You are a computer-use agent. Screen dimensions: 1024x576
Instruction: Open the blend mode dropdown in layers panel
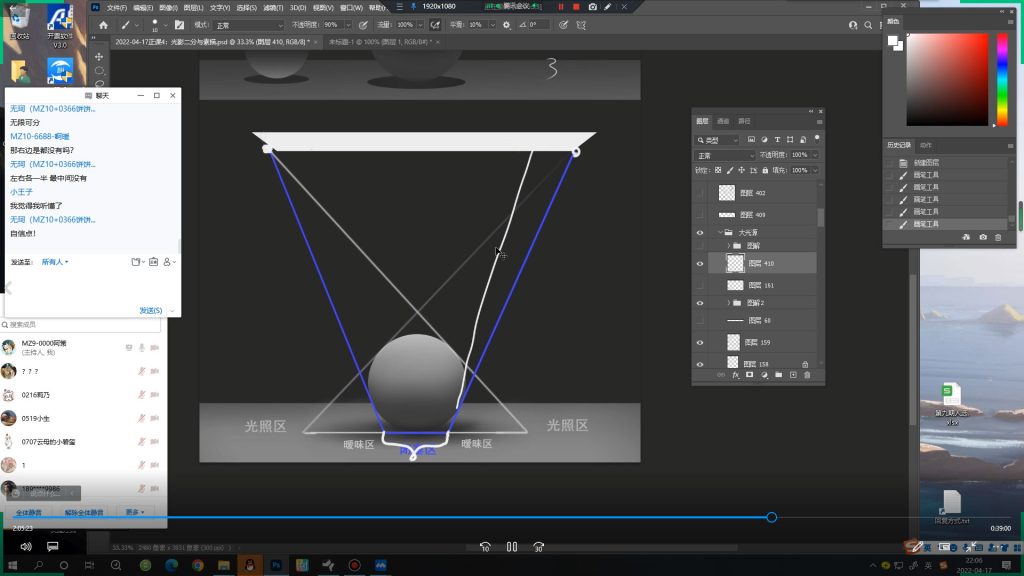point(725,155)
